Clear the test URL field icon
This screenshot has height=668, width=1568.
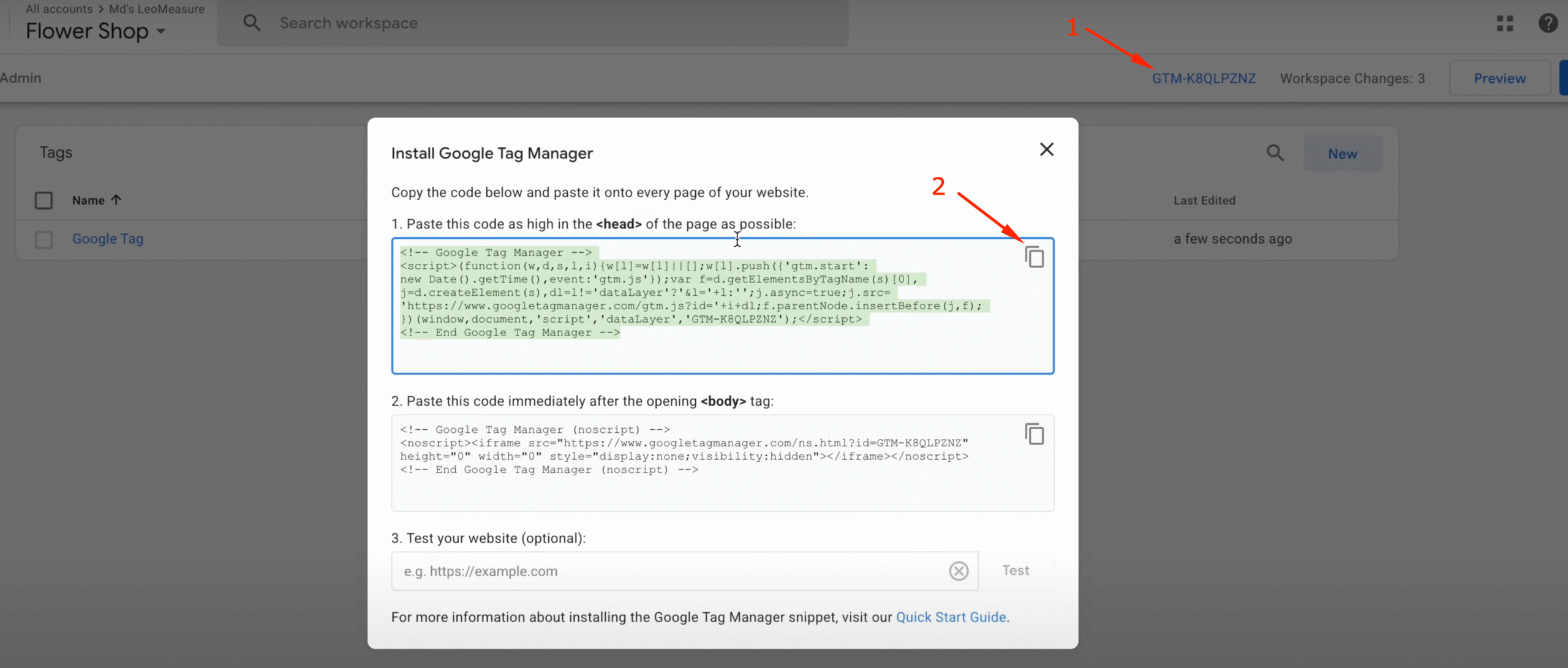click(959, 571)
